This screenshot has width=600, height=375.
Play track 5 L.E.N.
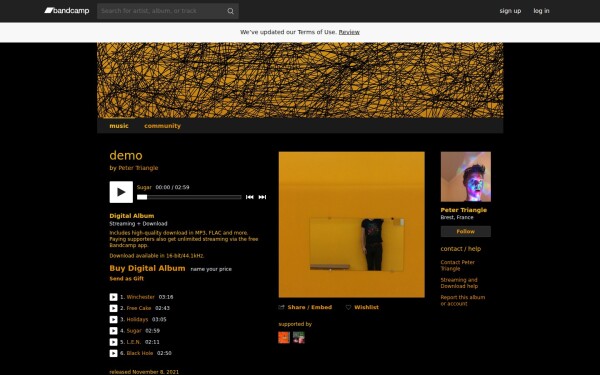[113, 342]
